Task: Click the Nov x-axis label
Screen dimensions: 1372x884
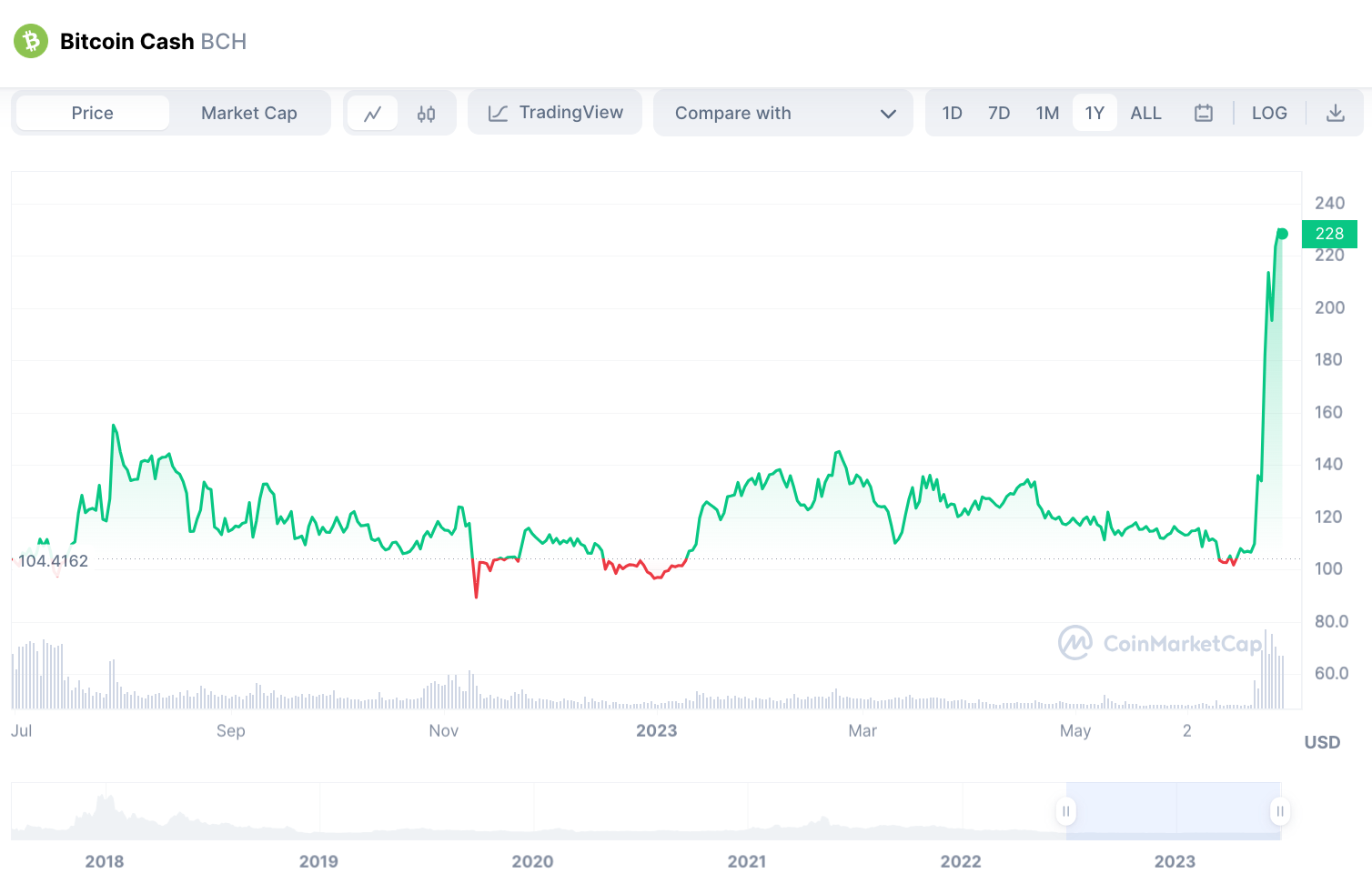Action: click(x=443, y=730)
